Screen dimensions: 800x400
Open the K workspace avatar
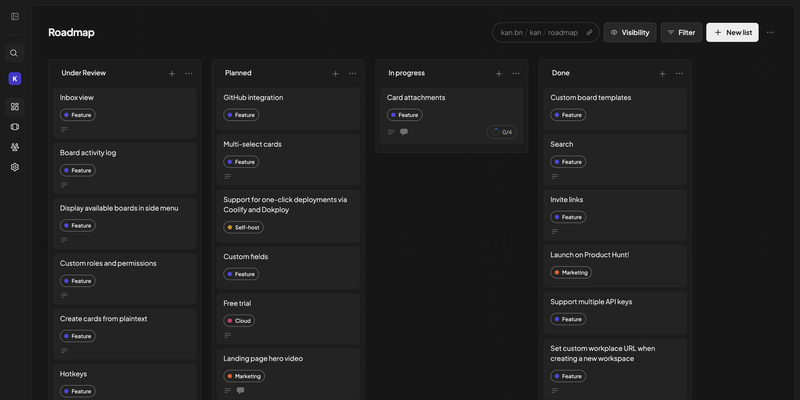15,79
